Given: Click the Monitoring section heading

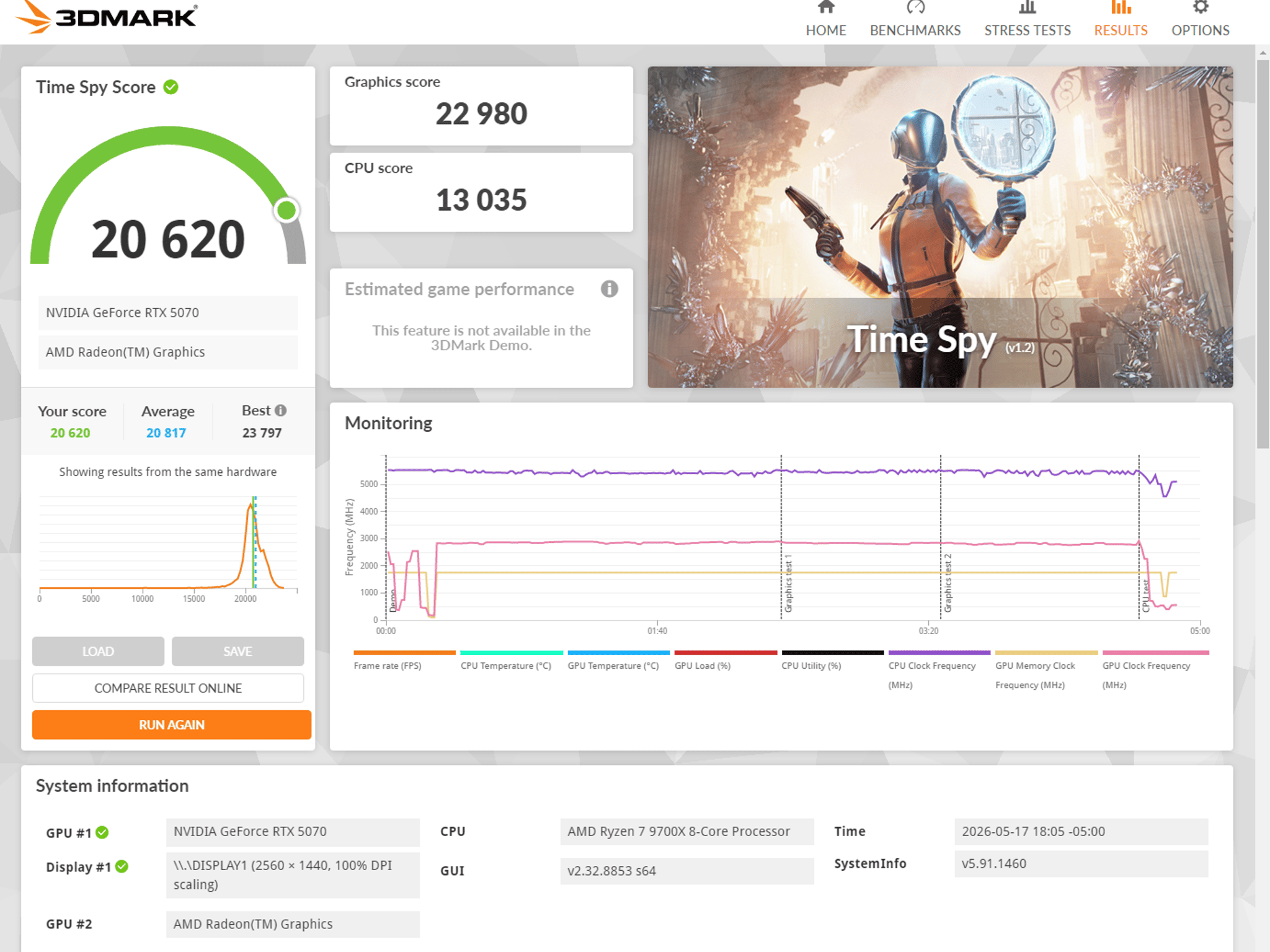Looking at the screenshot, I should pos(388,423).
